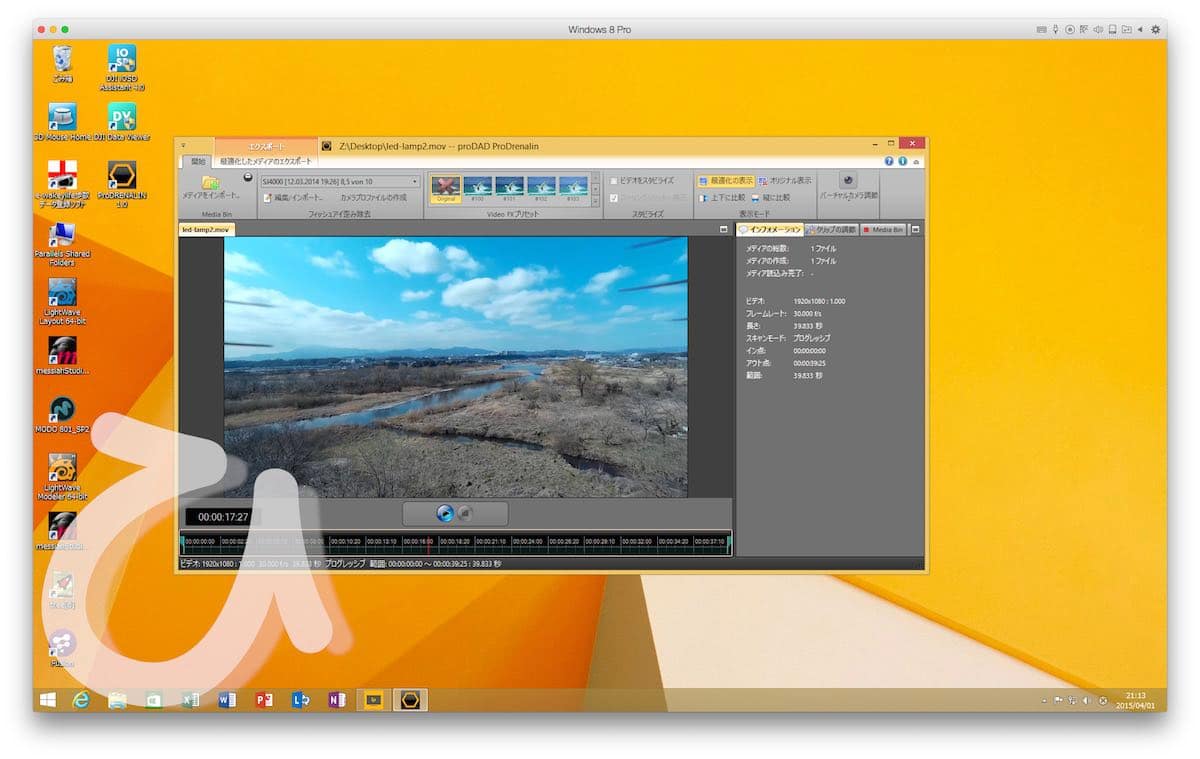
Task: Toggle the 最適化の表示 view mode
Action: [726, 181]
